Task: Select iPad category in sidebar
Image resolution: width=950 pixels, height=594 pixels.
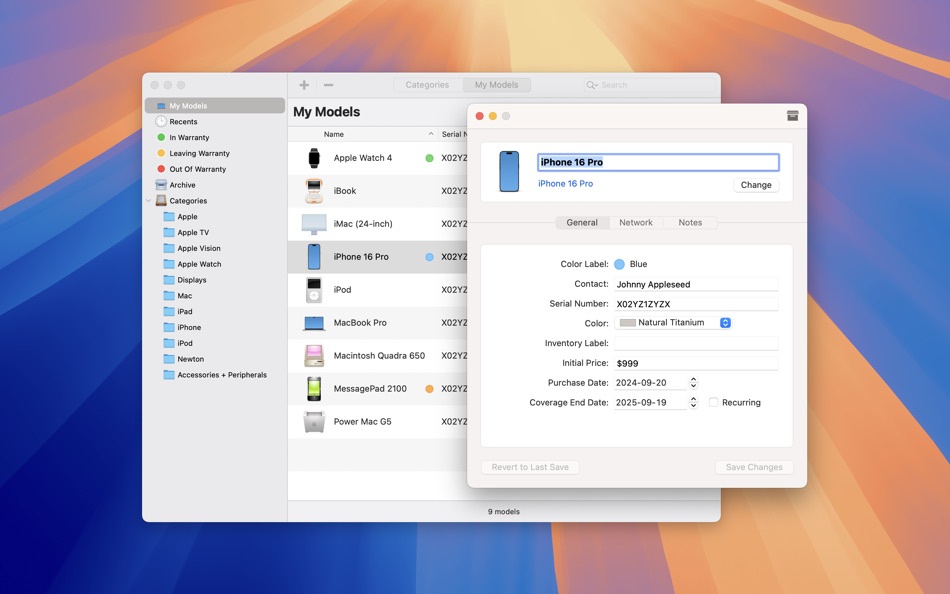Action: click(x=185, y=312)
